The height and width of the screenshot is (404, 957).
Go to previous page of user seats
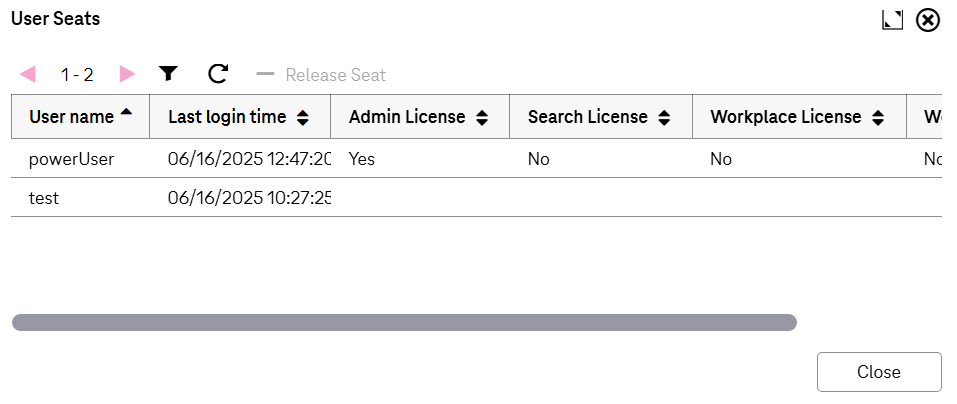click(28, 74)
